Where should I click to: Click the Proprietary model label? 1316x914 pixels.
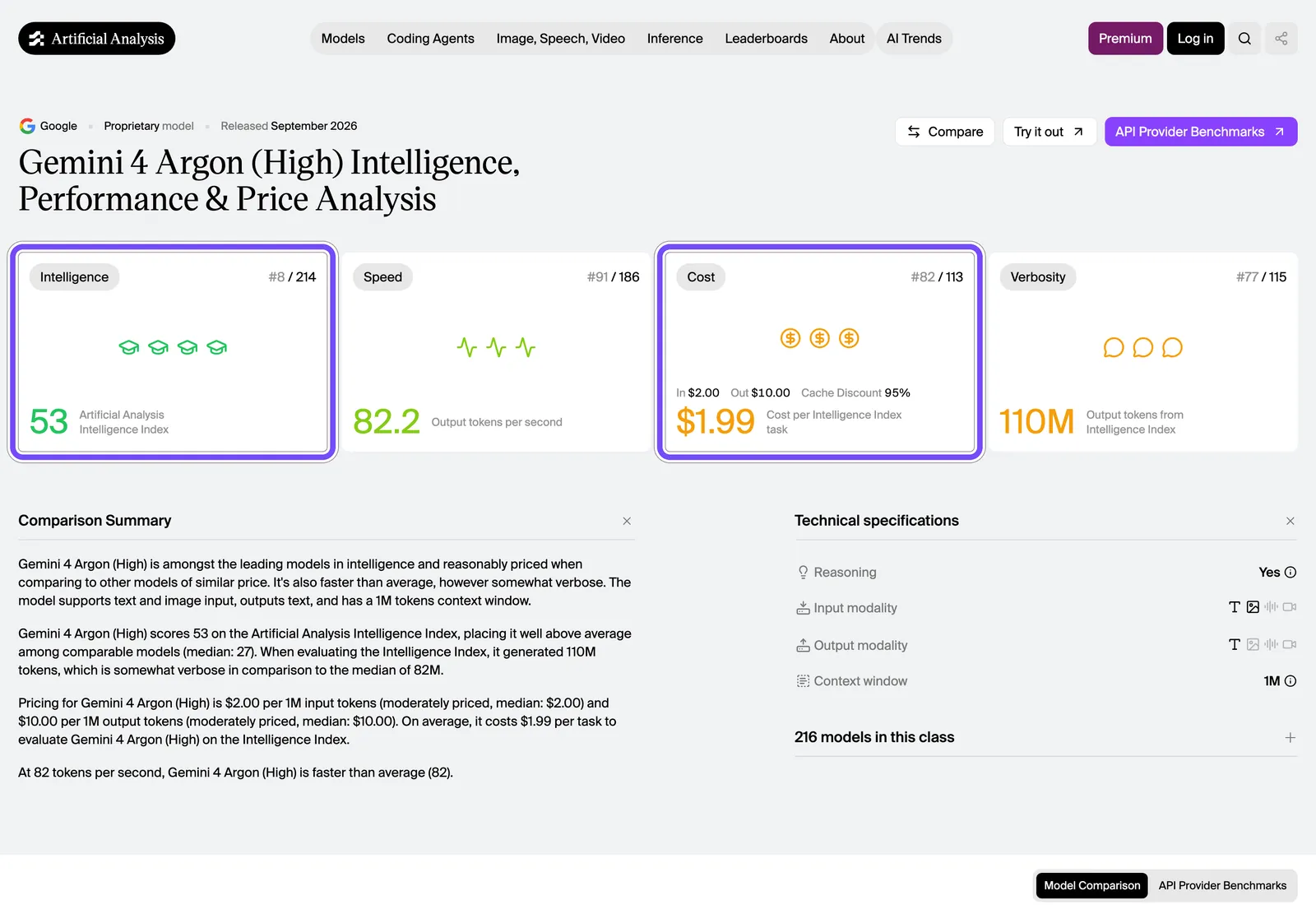(149, 126)
